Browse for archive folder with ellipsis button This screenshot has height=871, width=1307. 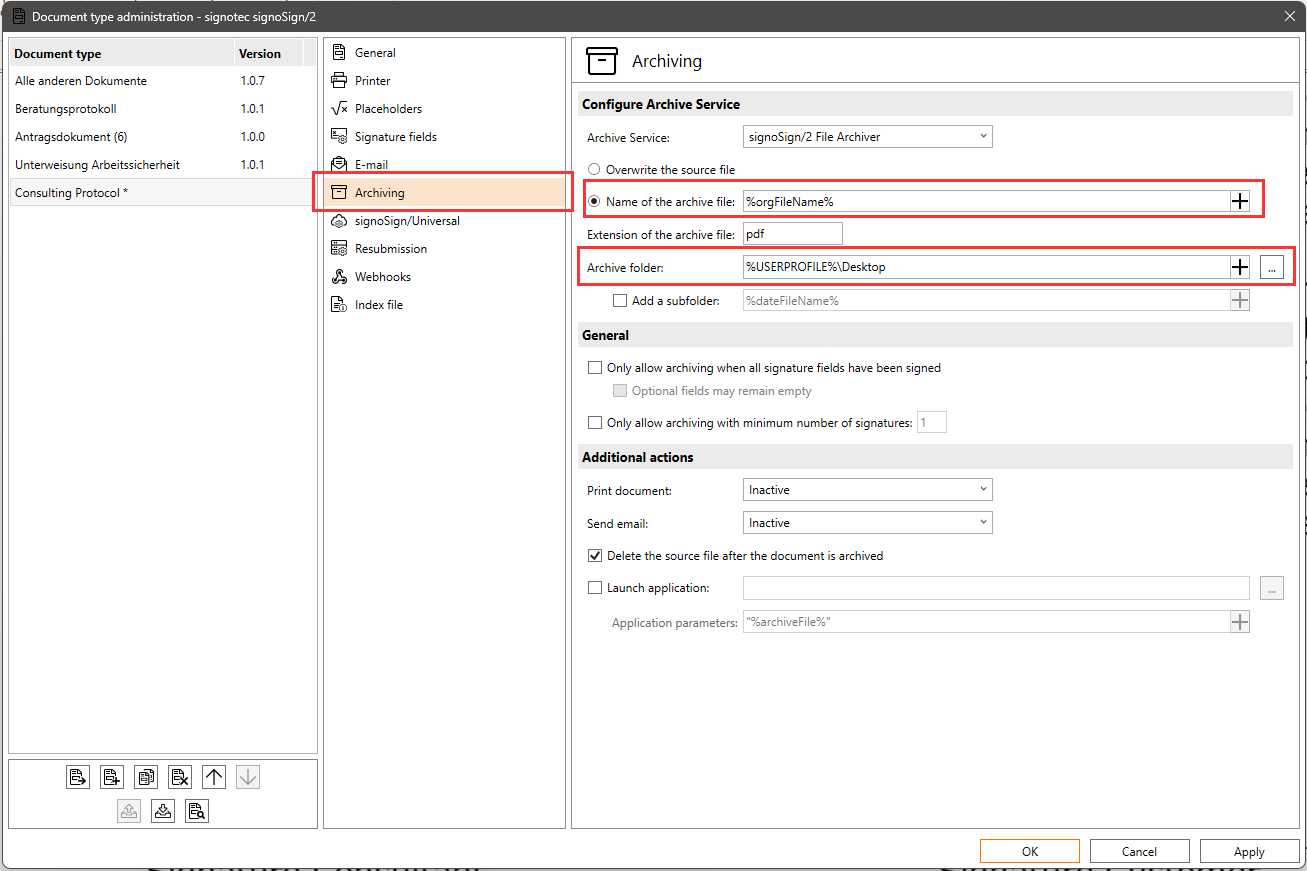click(x=1272, y=267)
